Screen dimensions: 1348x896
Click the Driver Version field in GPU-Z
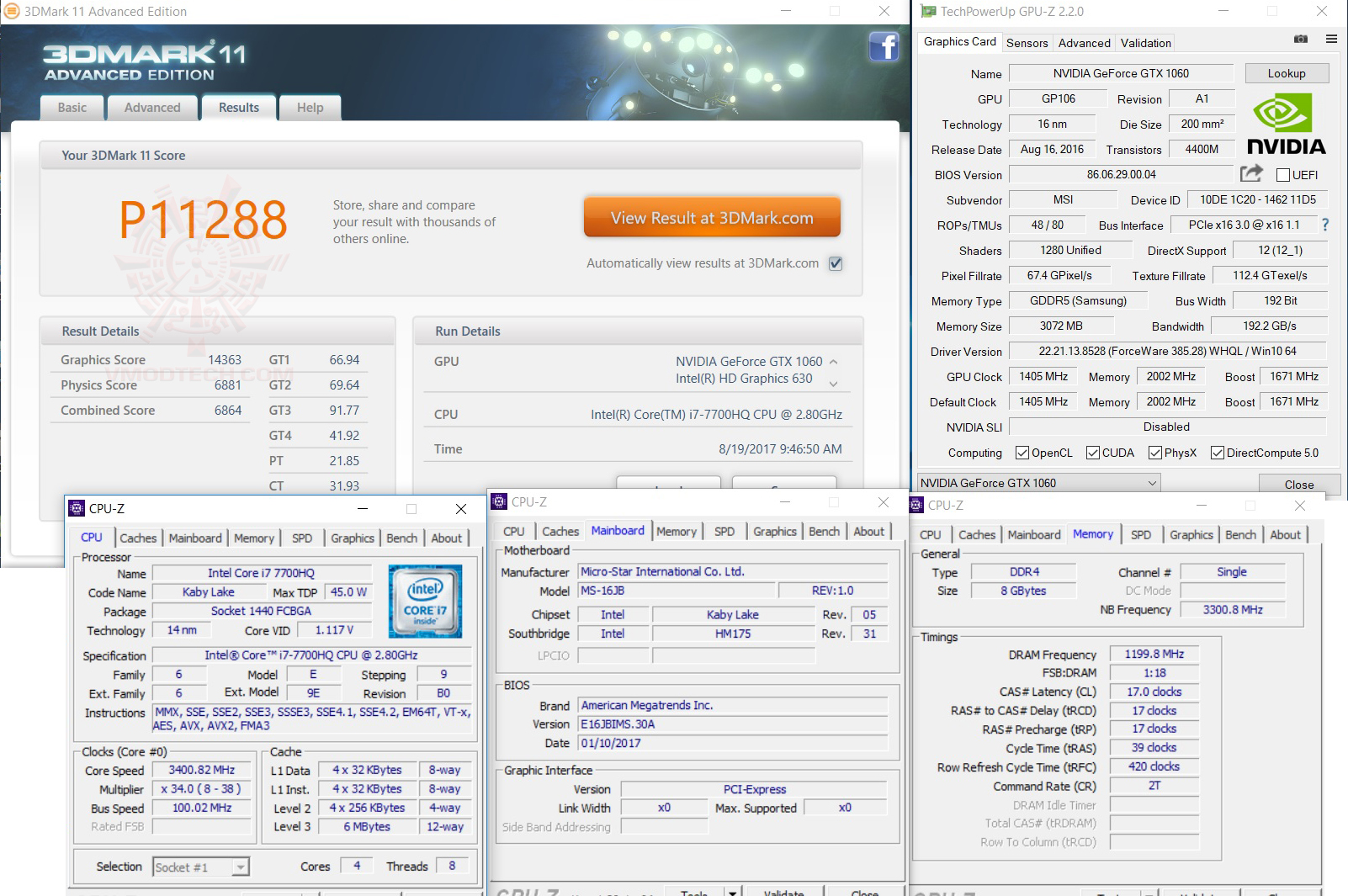pyautogui.click(x=1167, y=351)
